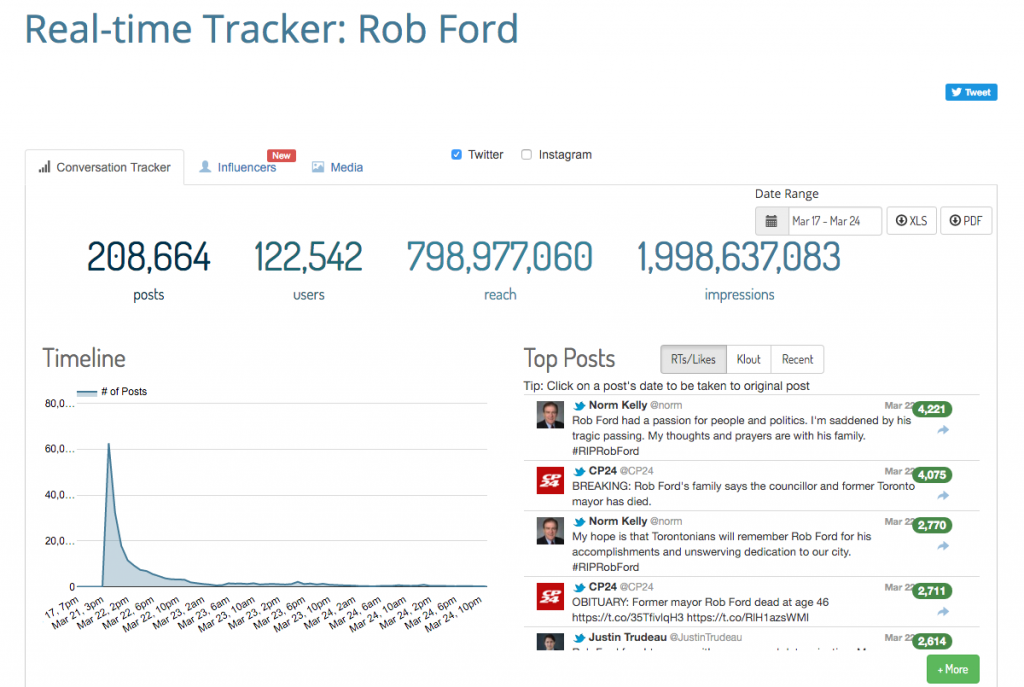Click the 2,711 retweets badge

pos(932,591)
